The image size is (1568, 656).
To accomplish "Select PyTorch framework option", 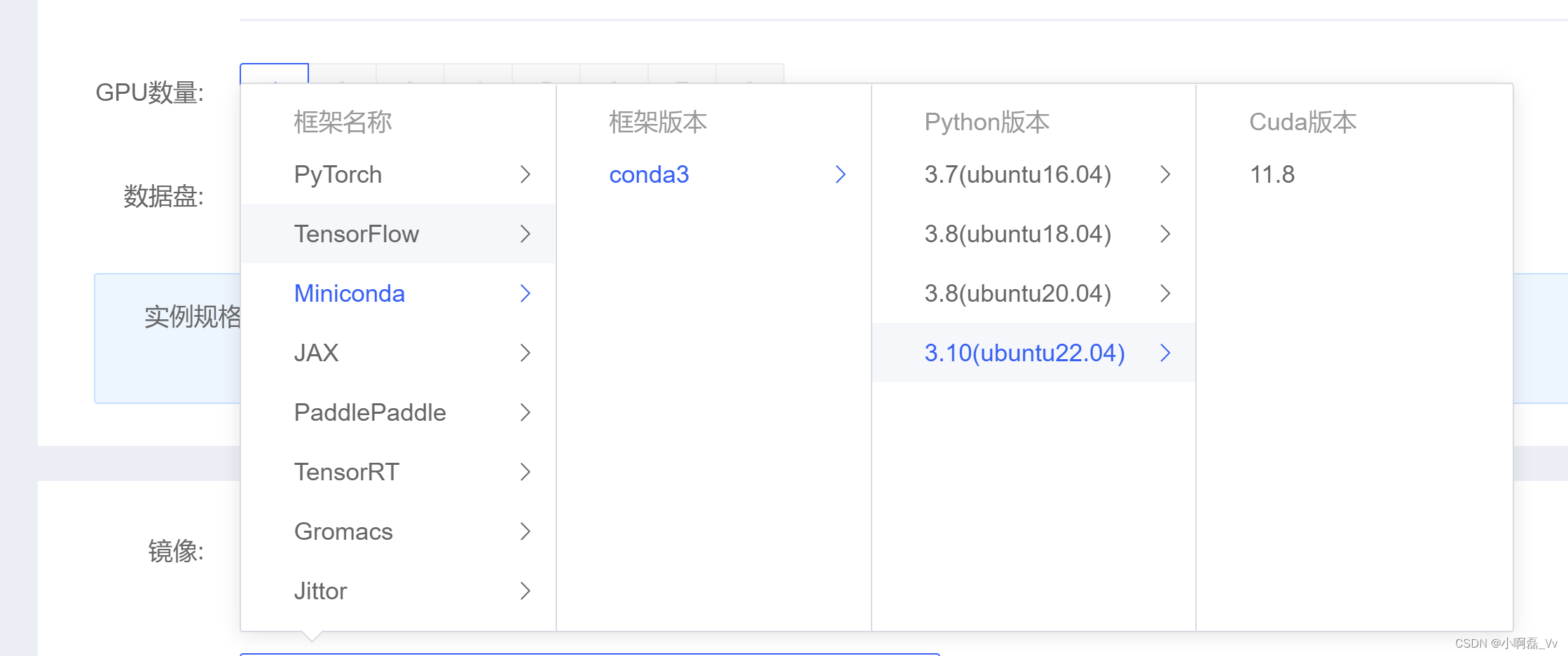I will coord(399,174).
